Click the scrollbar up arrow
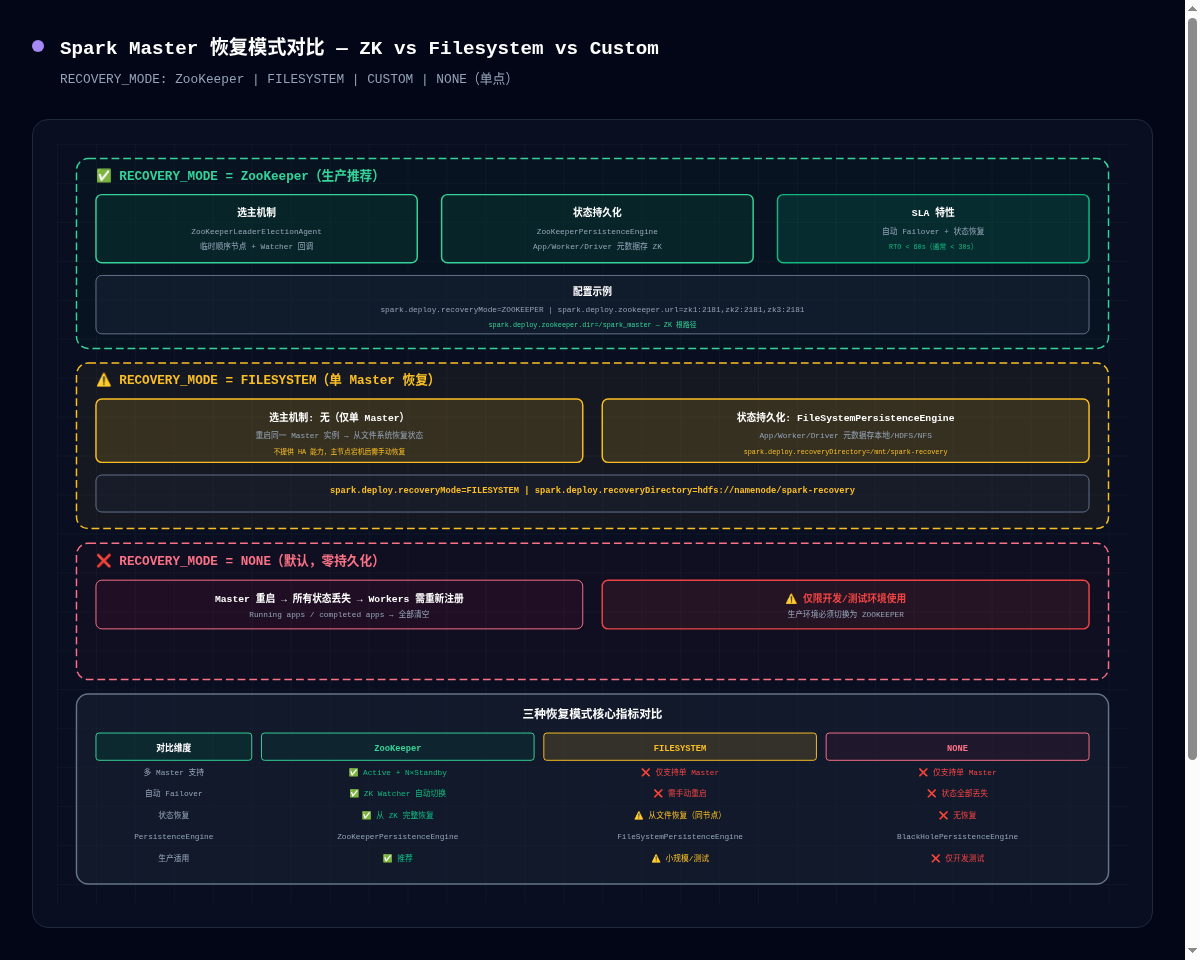The width and height of the screenshot is (1200, 960). tap(1192, 7)
